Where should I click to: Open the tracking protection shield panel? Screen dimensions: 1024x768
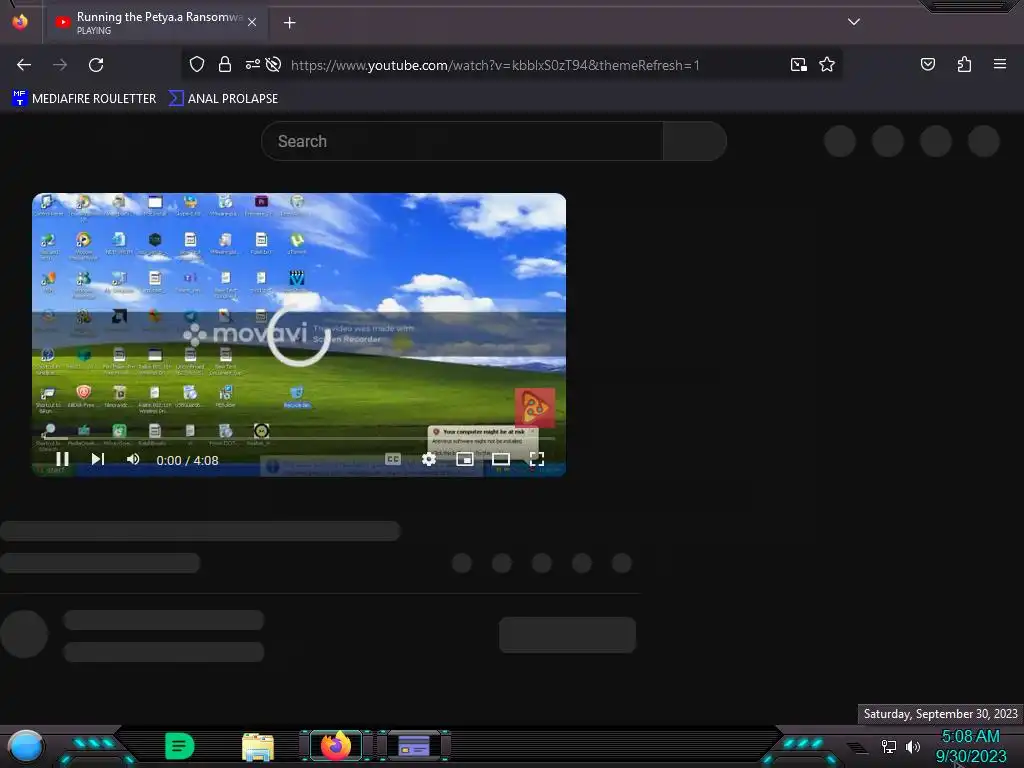click(197, 65)
